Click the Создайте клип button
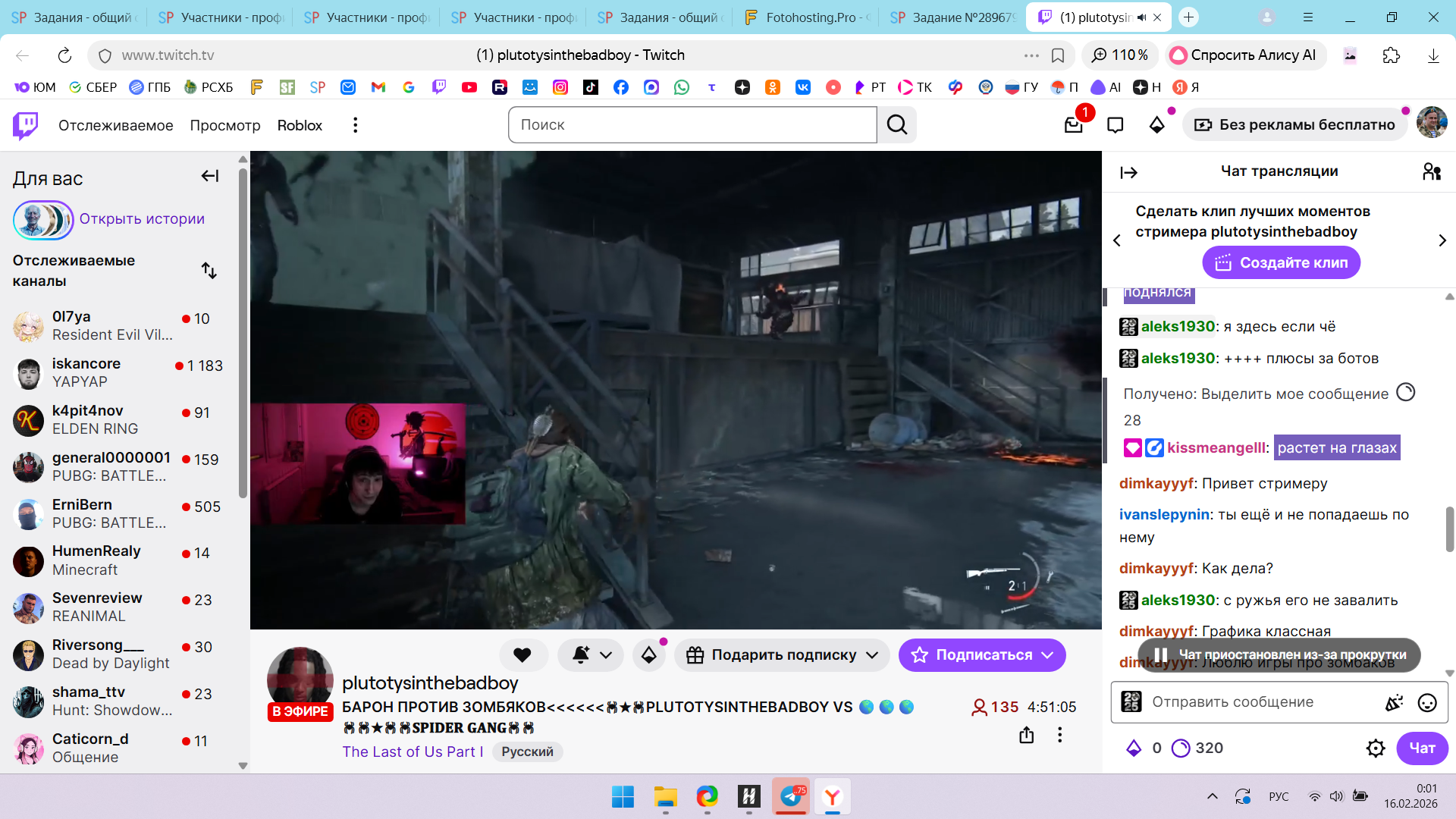The image size is (1456, 819). pos(1281,263)
